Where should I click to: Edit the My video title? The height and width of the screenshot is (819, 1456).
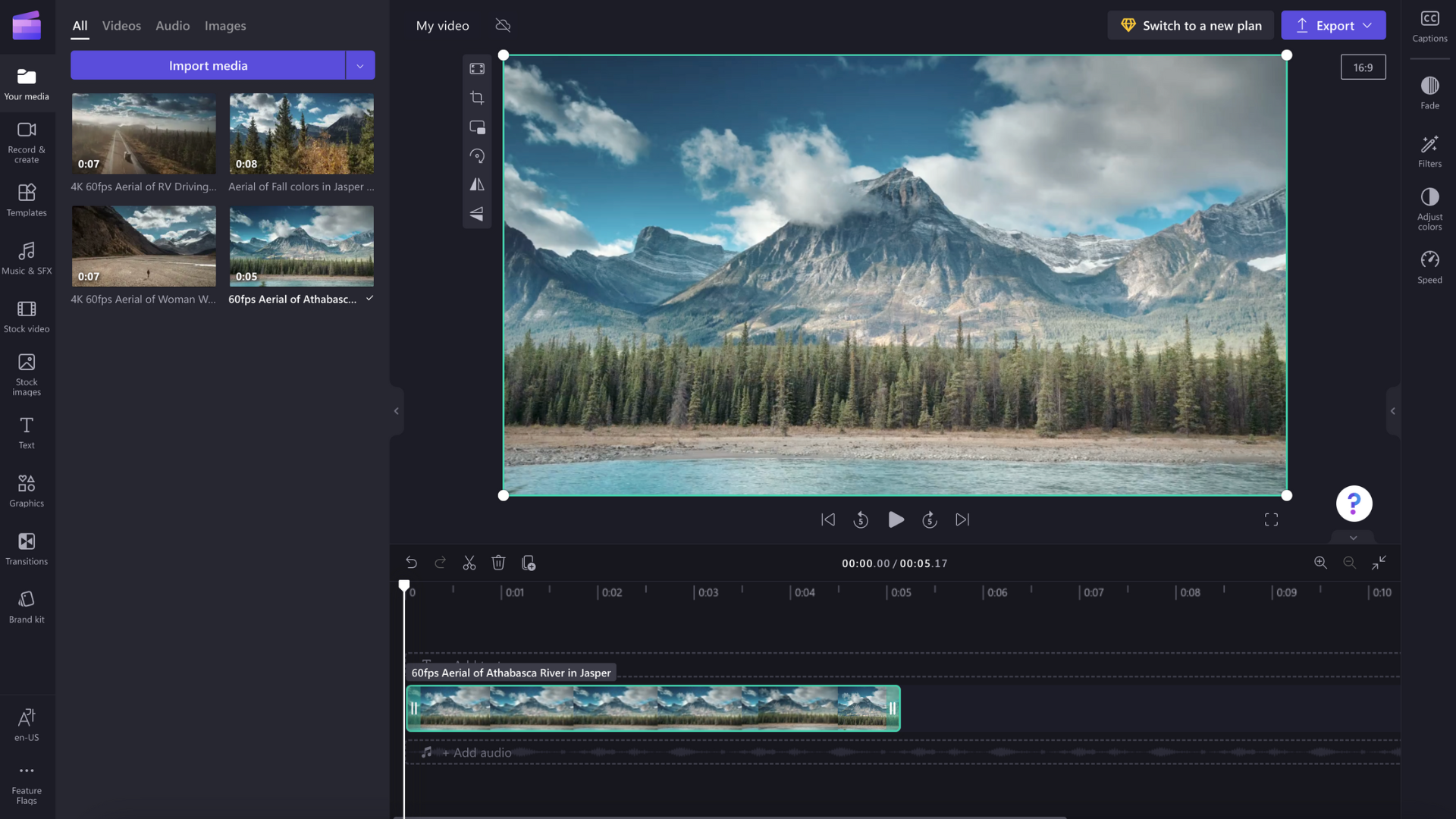click(443, 26)
